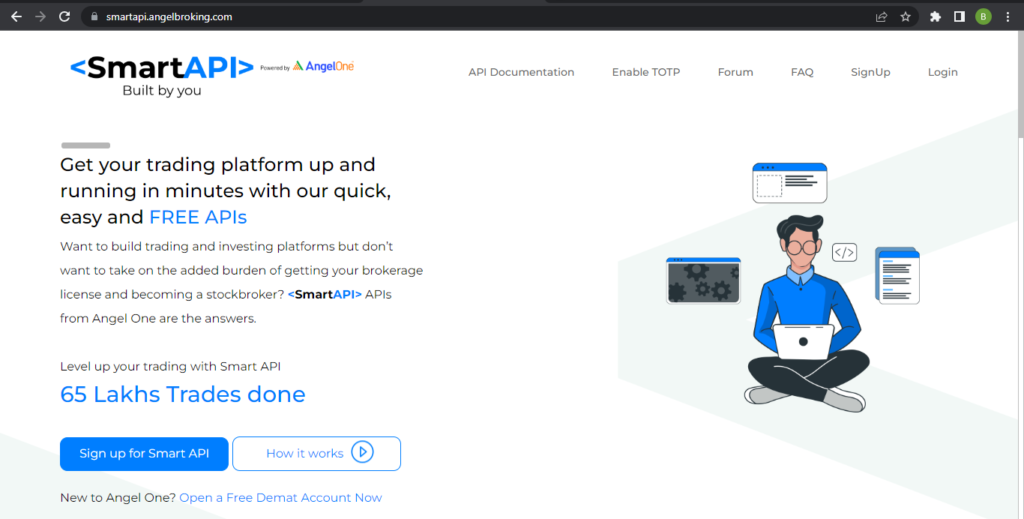
Task: Click the browser forward arrow
Action: (40, 17)
